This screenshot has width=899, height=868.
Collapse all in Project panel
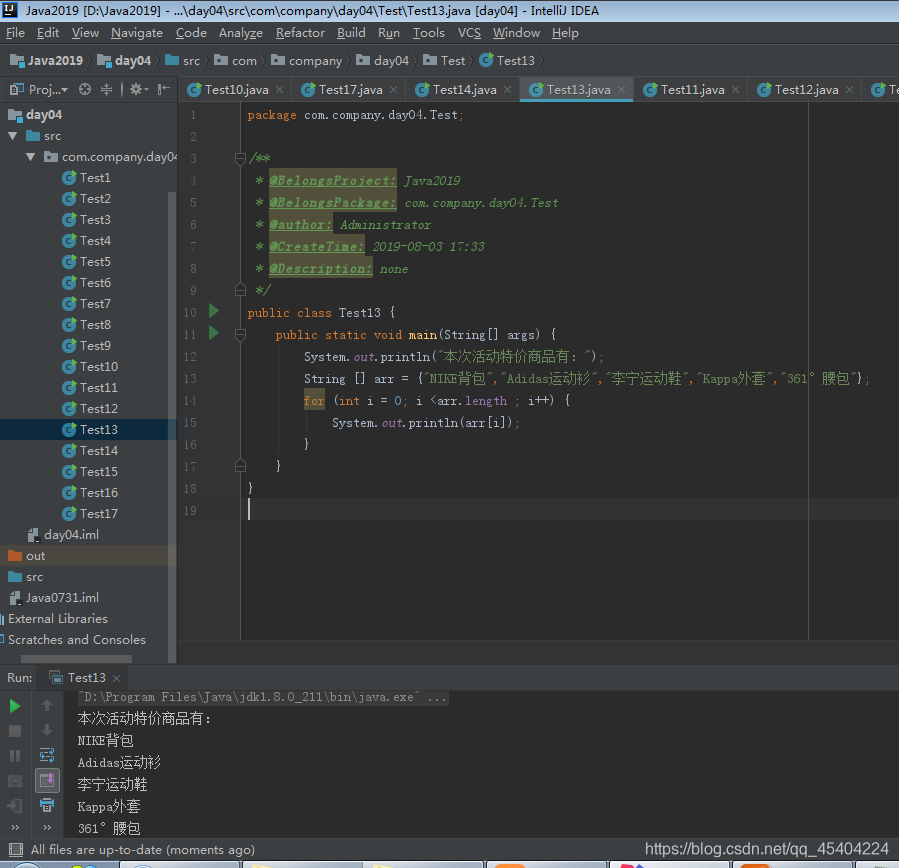point(107,89)
